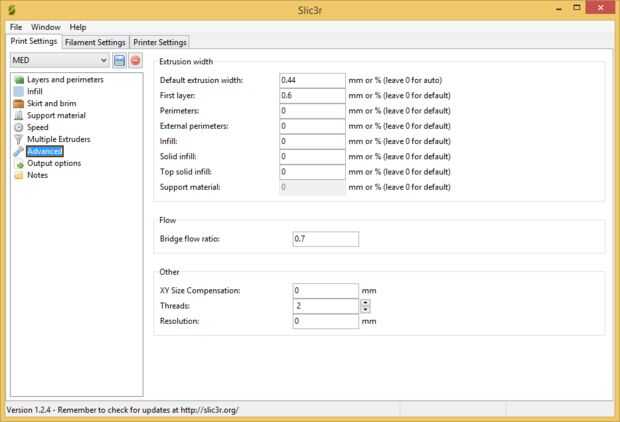Open the Window menu
This screenshot has height=422, width=620.
[46, 27]
